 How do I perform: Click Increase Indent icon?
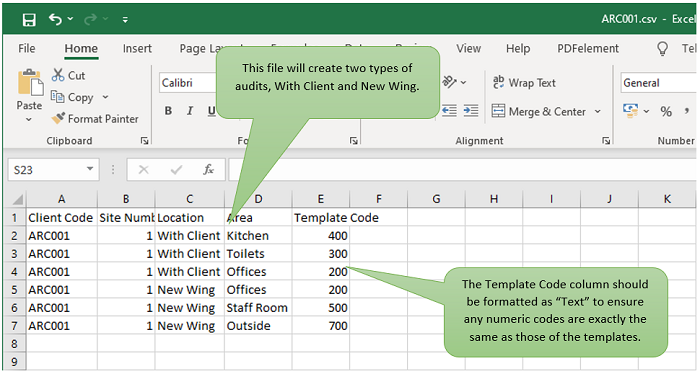pos(471,110)
